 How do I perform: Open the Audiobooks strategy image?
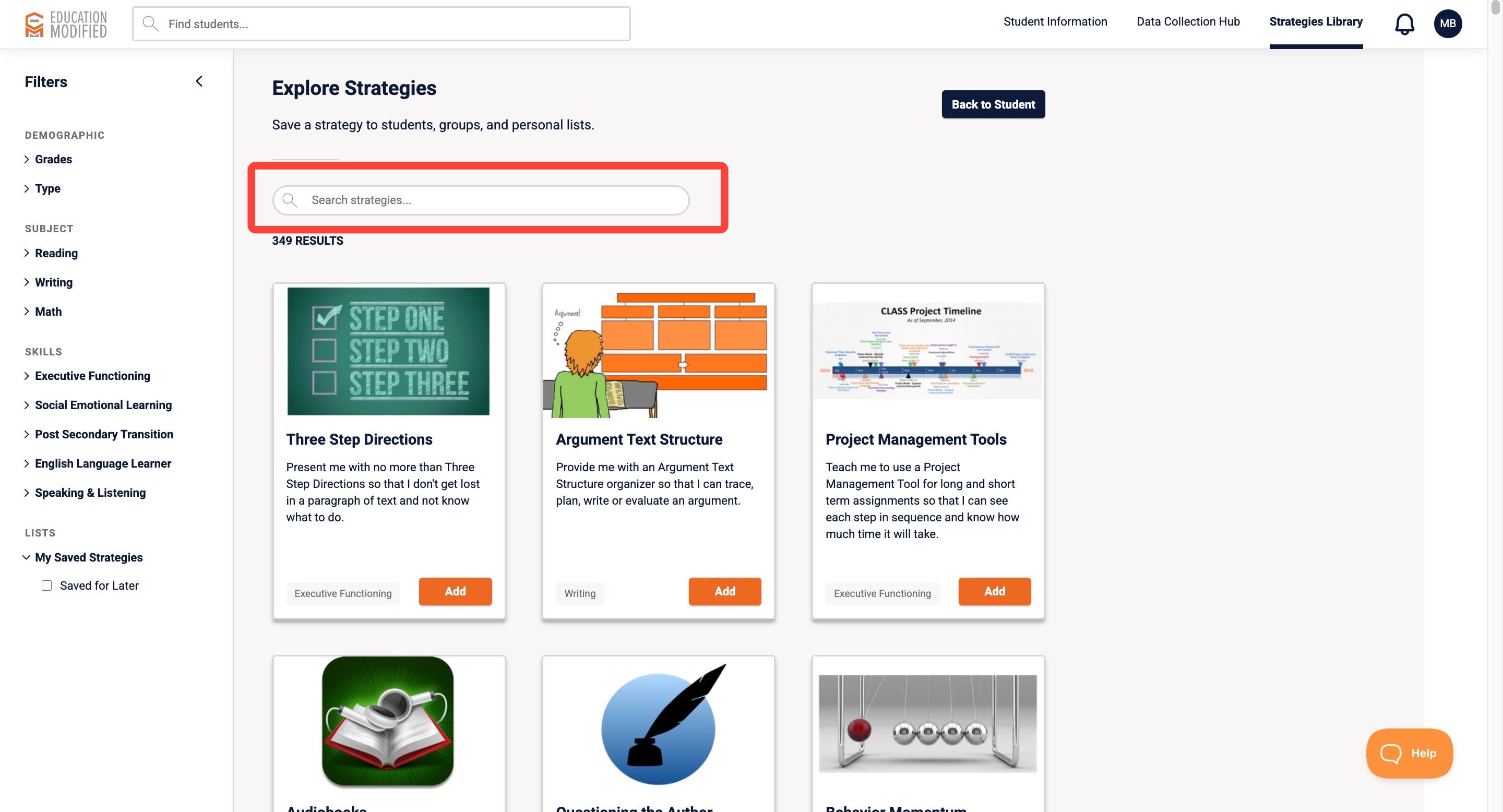click(388, 722)
